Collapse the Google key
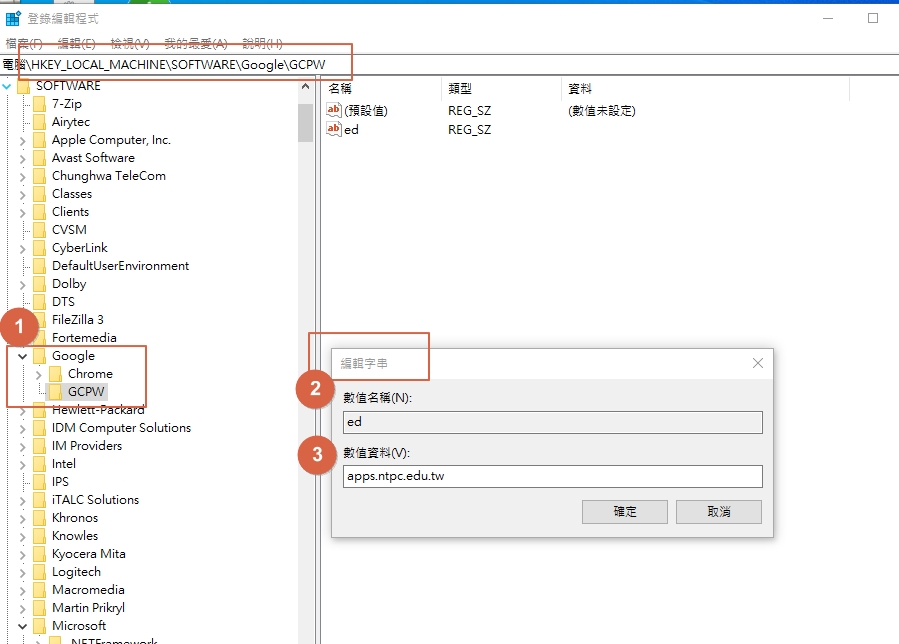 tap(22, 356)
